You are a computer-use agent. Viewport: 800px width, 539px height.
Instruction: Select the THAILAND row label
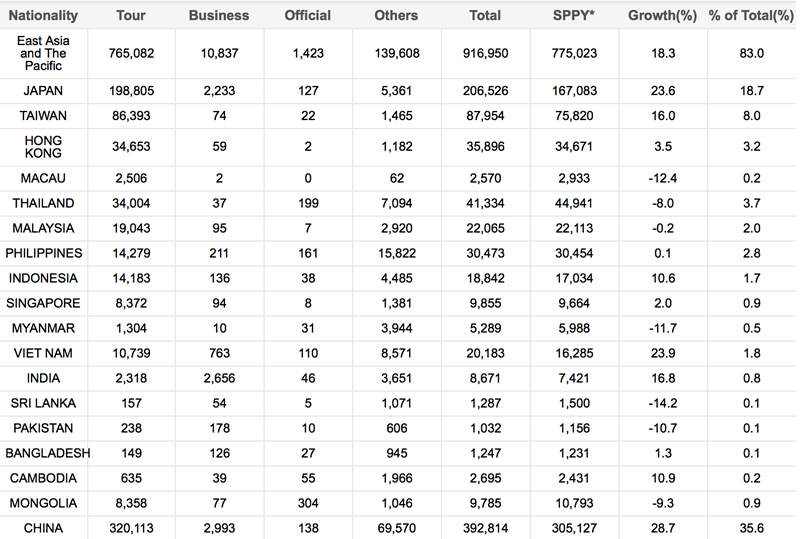(x=43, y=203)
